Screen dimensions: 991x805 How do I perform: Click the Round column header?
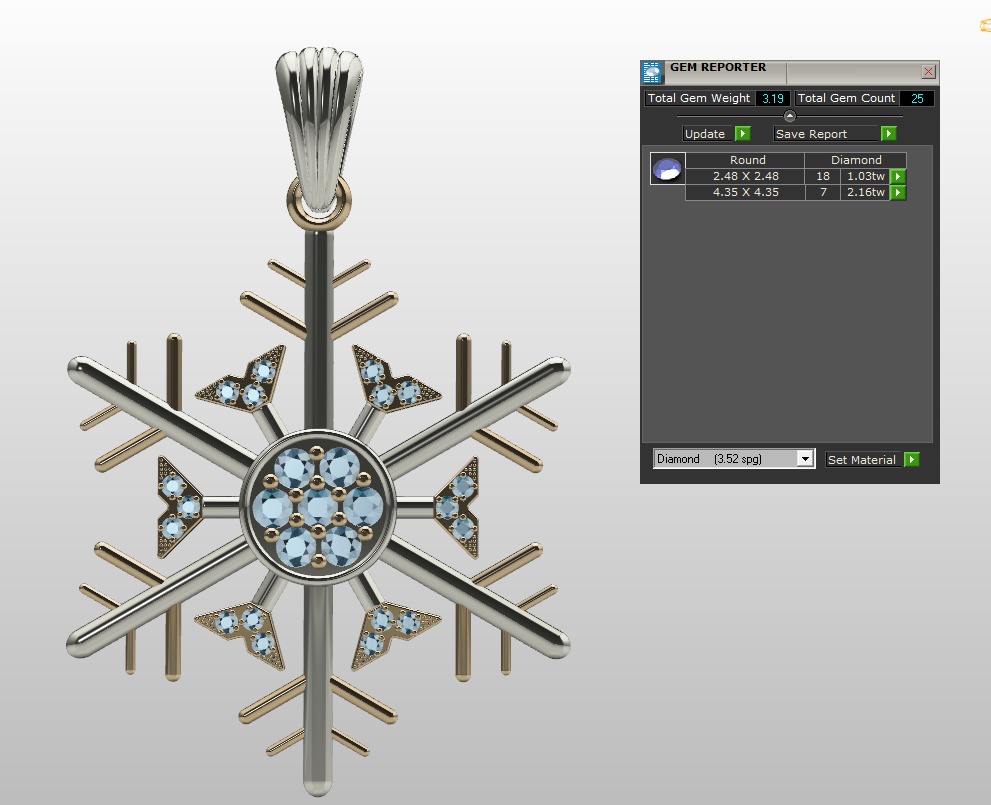pyautogui.click(x=747, y=160)
